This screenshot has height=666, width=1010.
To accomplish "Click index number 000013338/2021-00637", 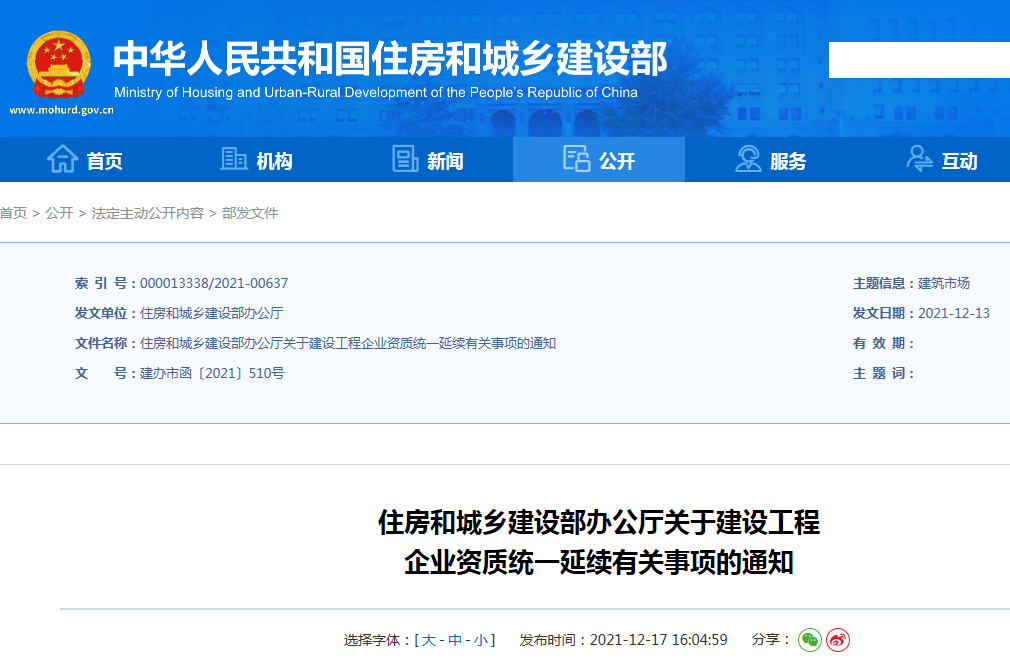I will point(214,283).
